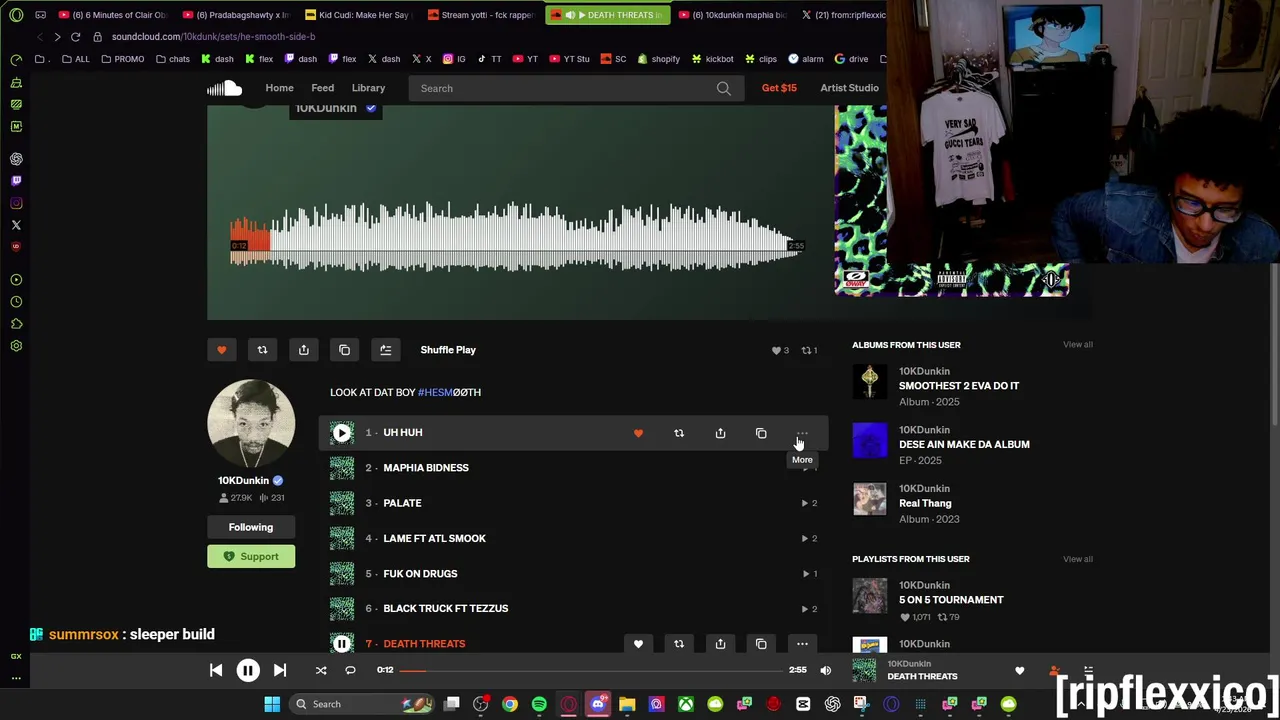Open the shopify bookmark
The height and width of the screenshot is (720, 1280).
pyautogui.click(x=658, y=59)
